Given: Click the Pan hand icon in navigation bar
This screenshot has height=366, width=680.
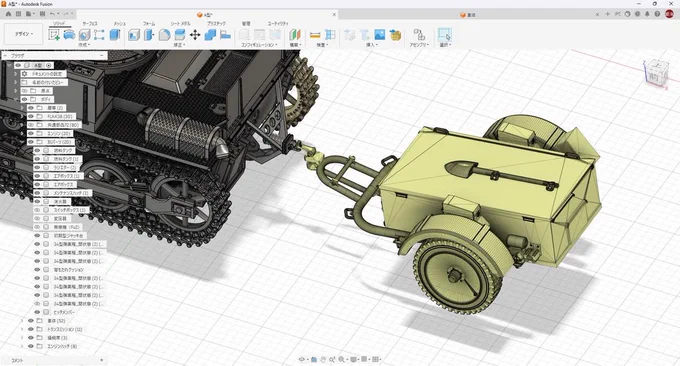Looking at the screenshot, I should [x=323, y=359].
